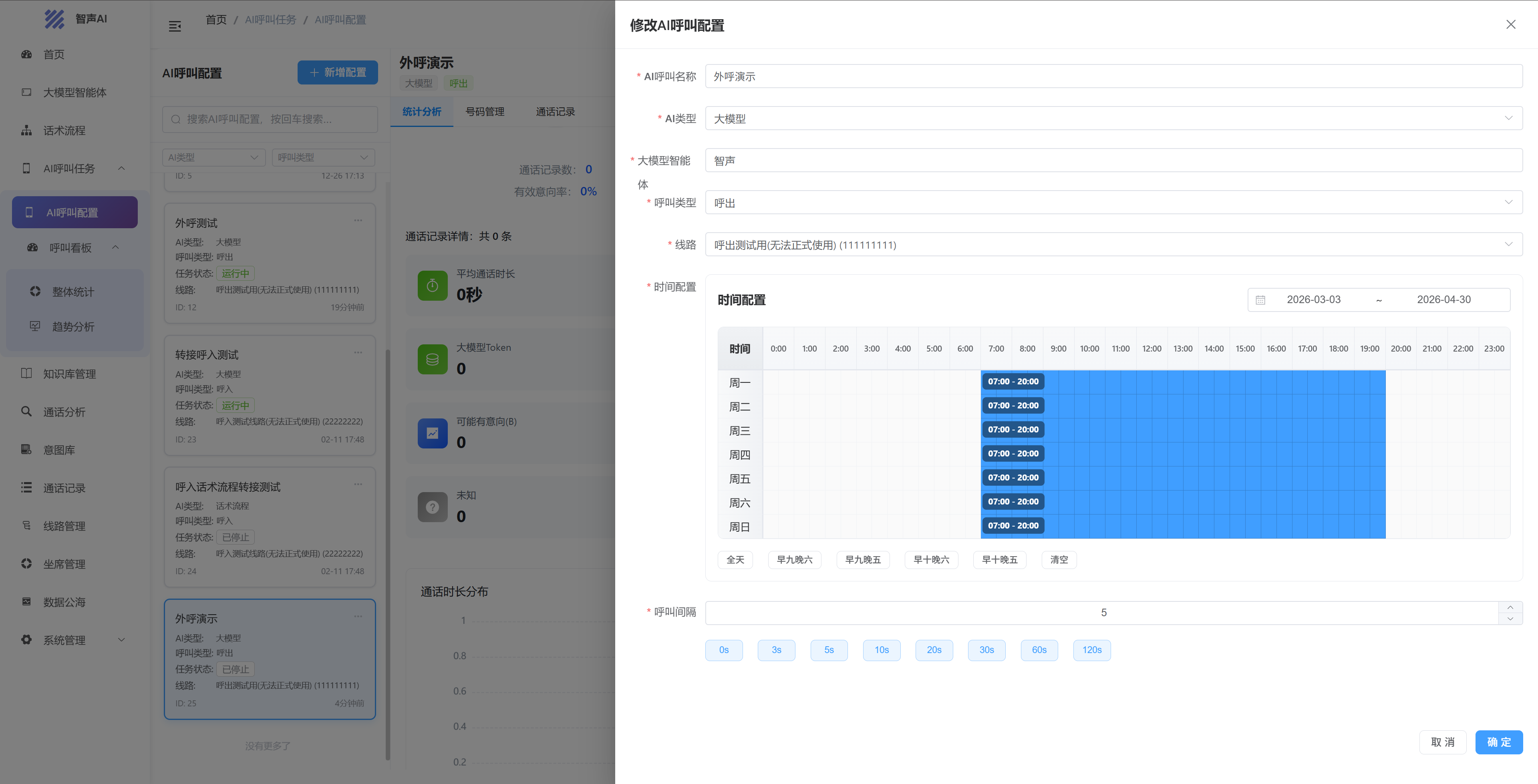Select the 早九晚六 time preset

tap(794, 559)
